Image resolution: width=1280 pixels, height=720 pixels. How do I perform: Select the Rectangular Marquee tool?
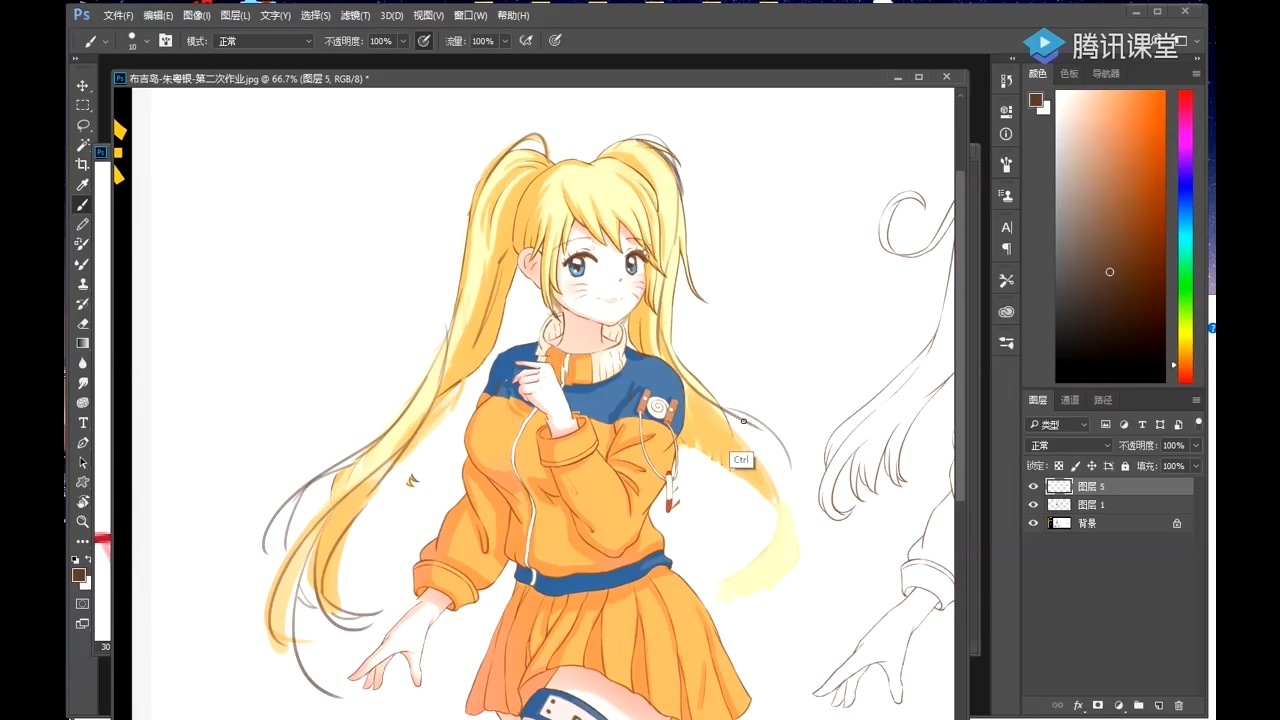(83, 105)
